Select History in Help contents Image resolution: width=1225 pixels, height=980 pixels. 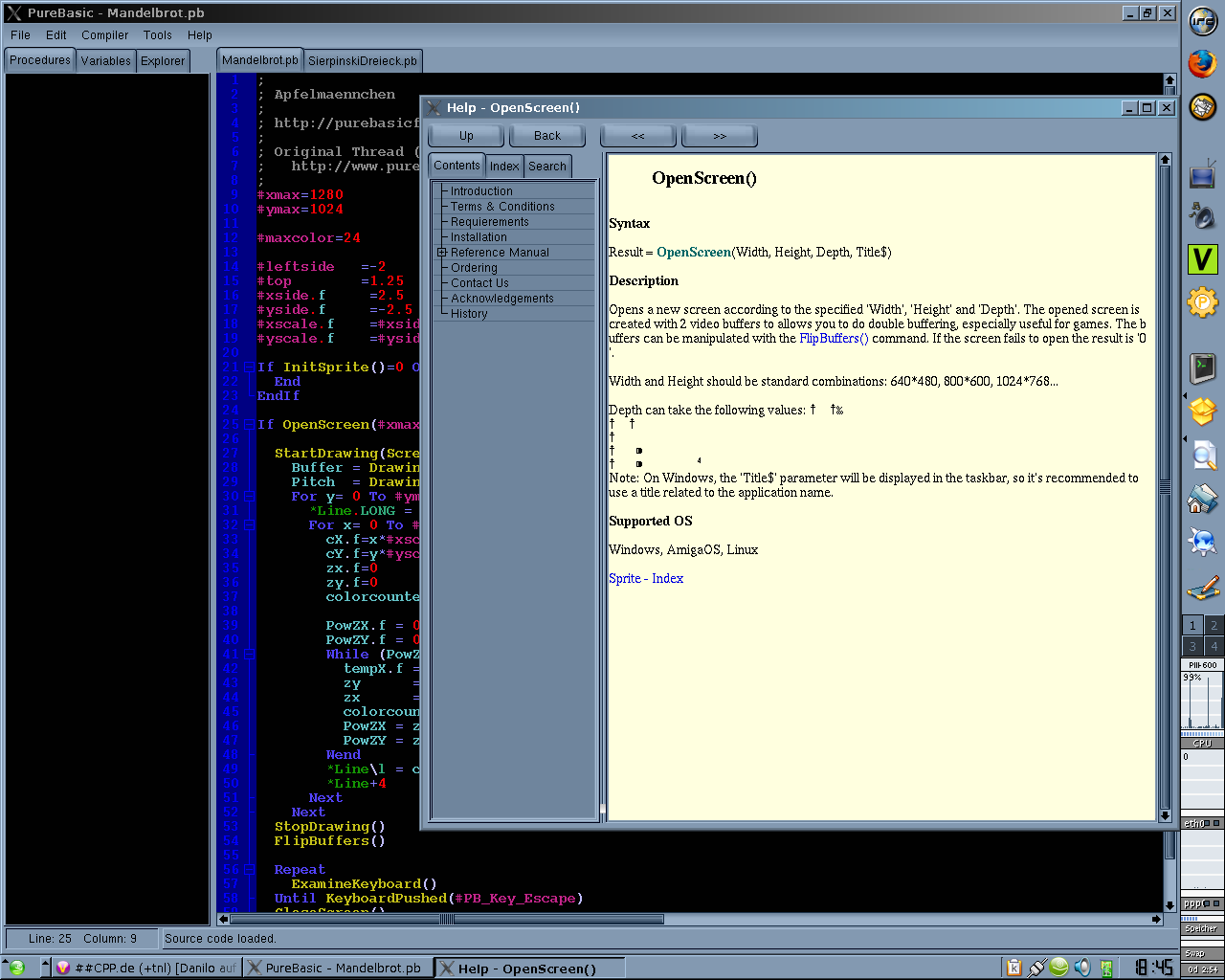(x=469, y=314)
